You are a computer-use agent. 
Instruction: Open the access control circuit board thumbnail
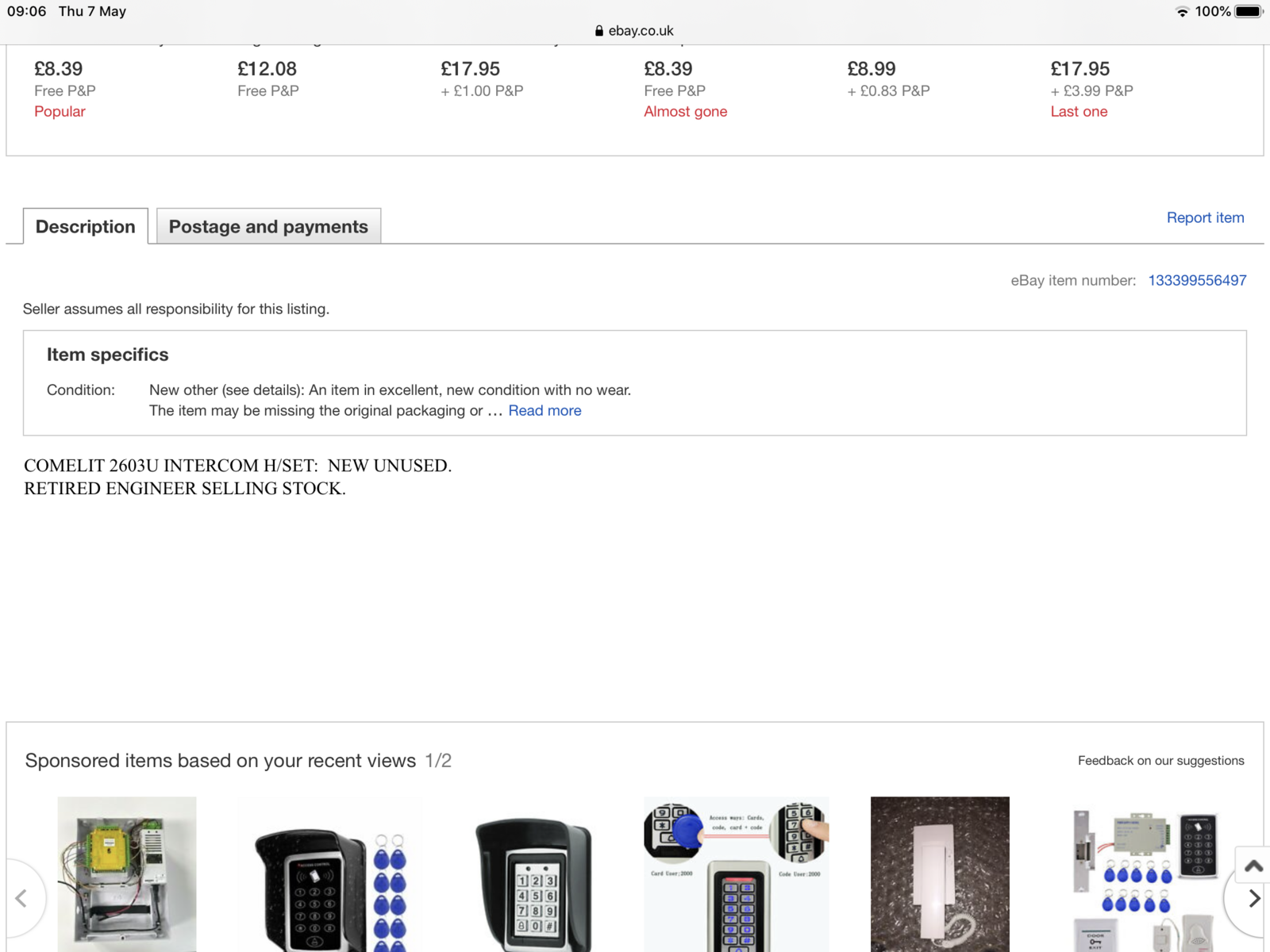(x=127, y=873)
